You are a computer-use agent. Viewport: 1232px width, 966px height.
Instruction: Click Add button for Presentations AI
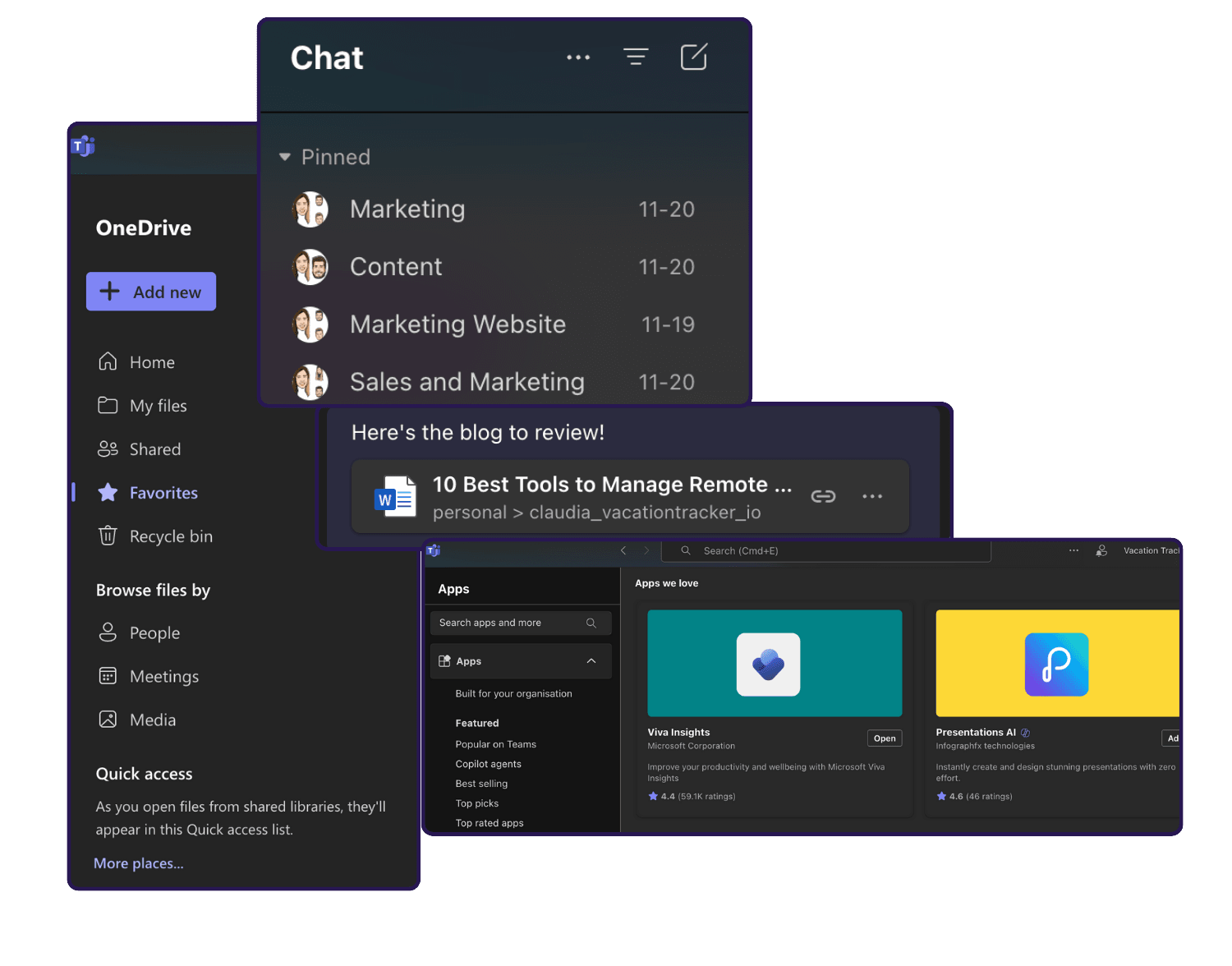point(1171,738)
